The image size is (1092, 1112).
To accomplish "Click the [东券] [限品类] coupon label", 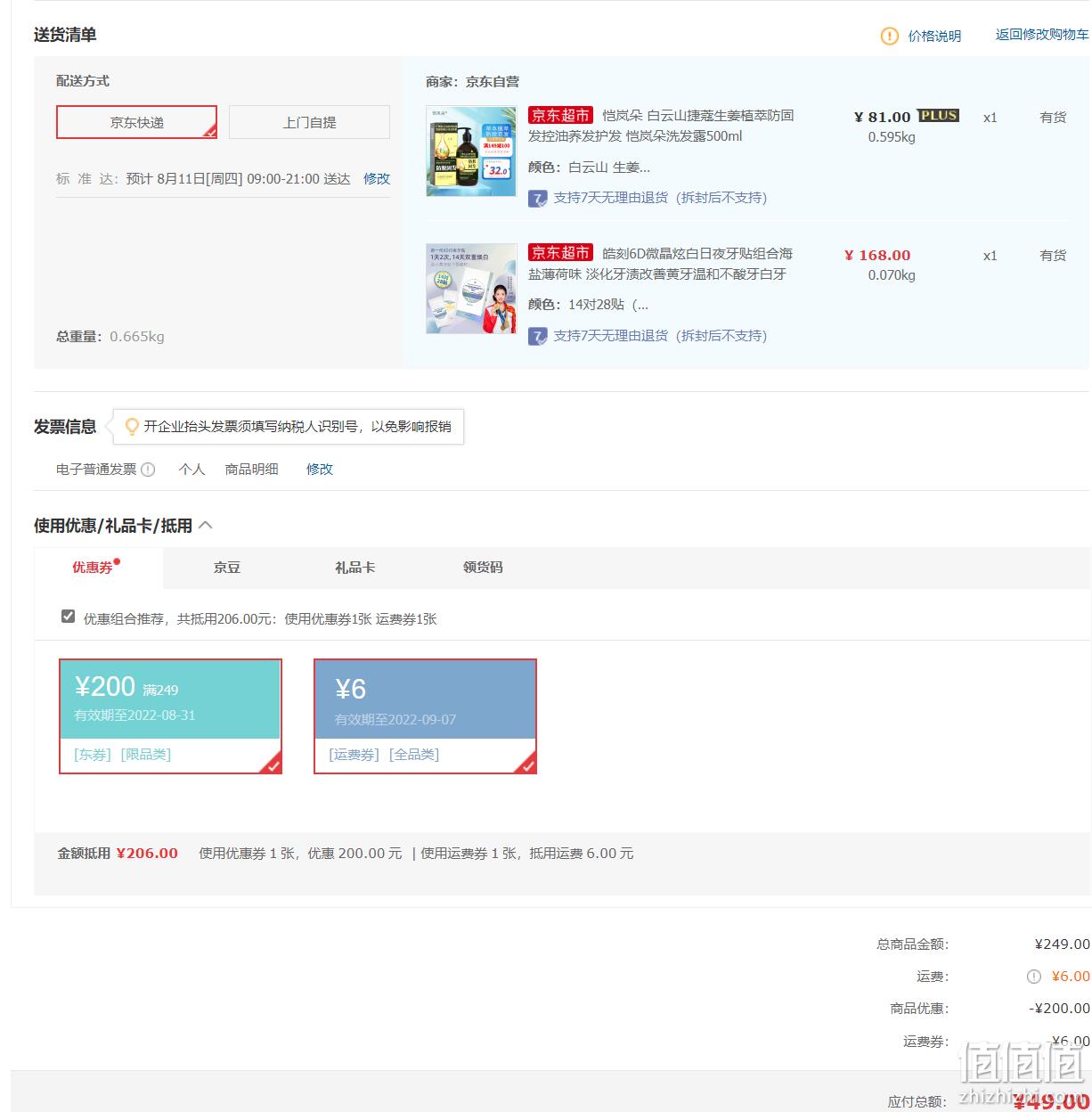I will 122,755.
